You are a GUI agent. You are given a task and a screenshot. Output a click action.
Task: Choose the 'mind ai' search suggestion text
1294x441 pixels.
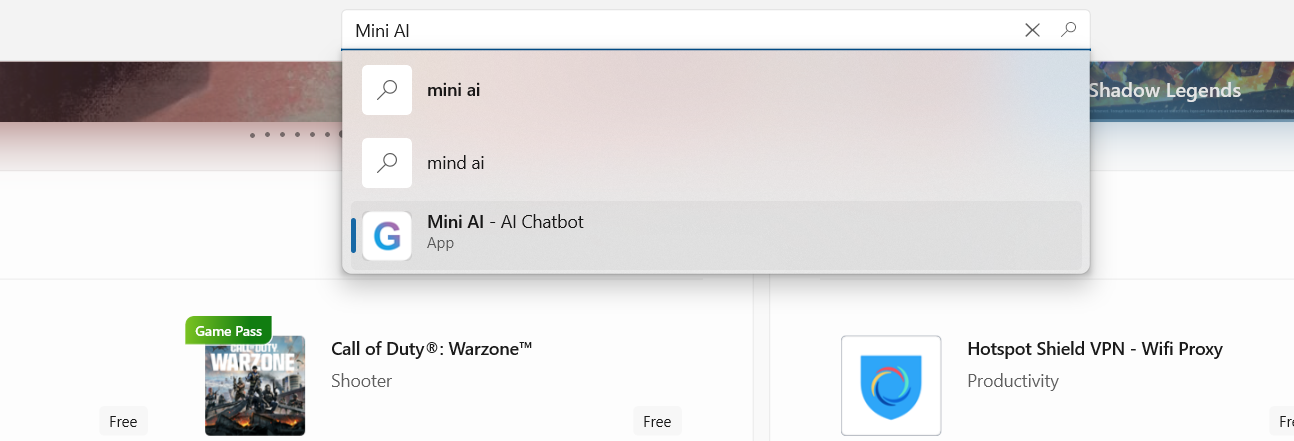point(456,162)
